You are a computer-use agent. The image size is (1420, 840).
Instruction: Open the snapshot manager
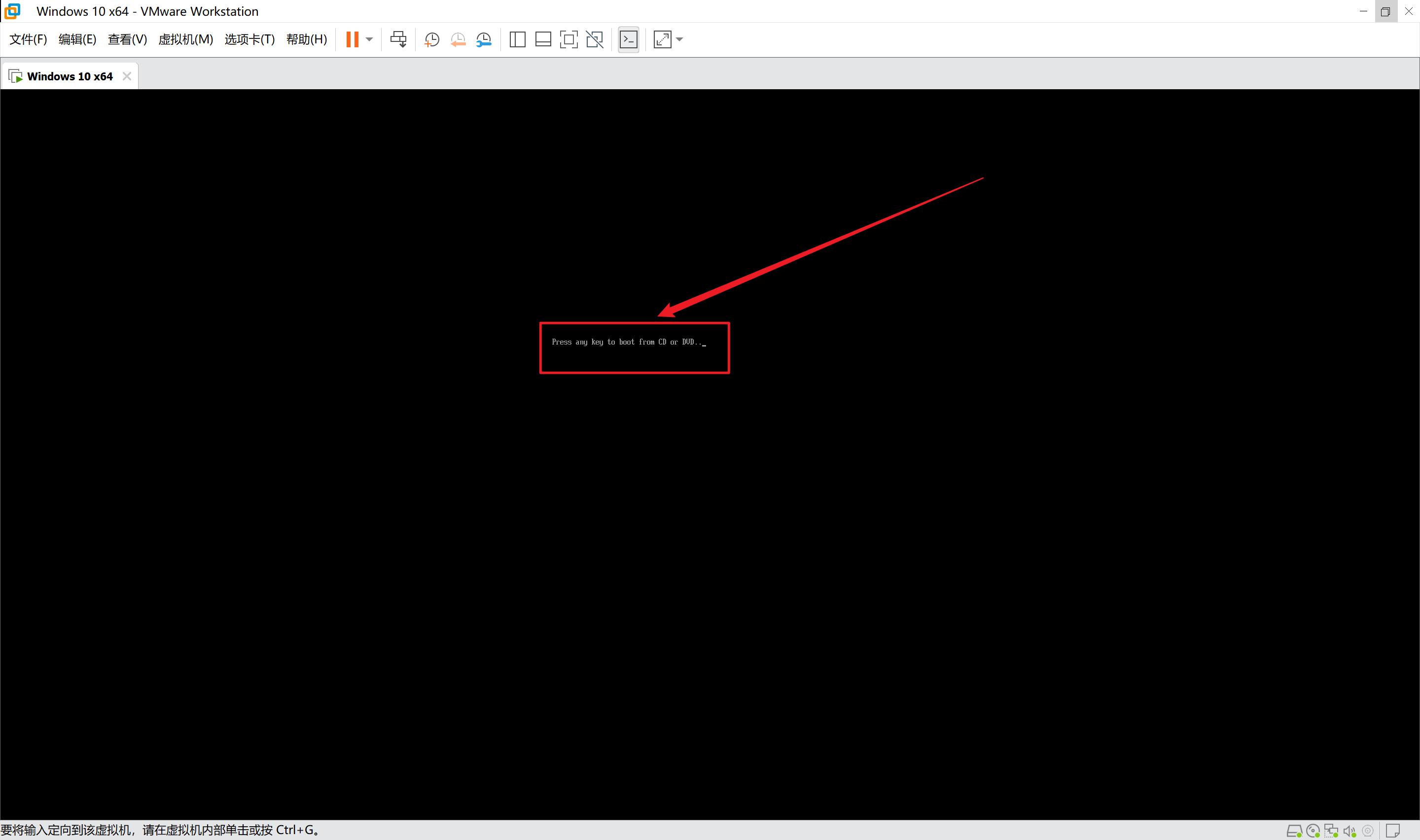point(484,39)
